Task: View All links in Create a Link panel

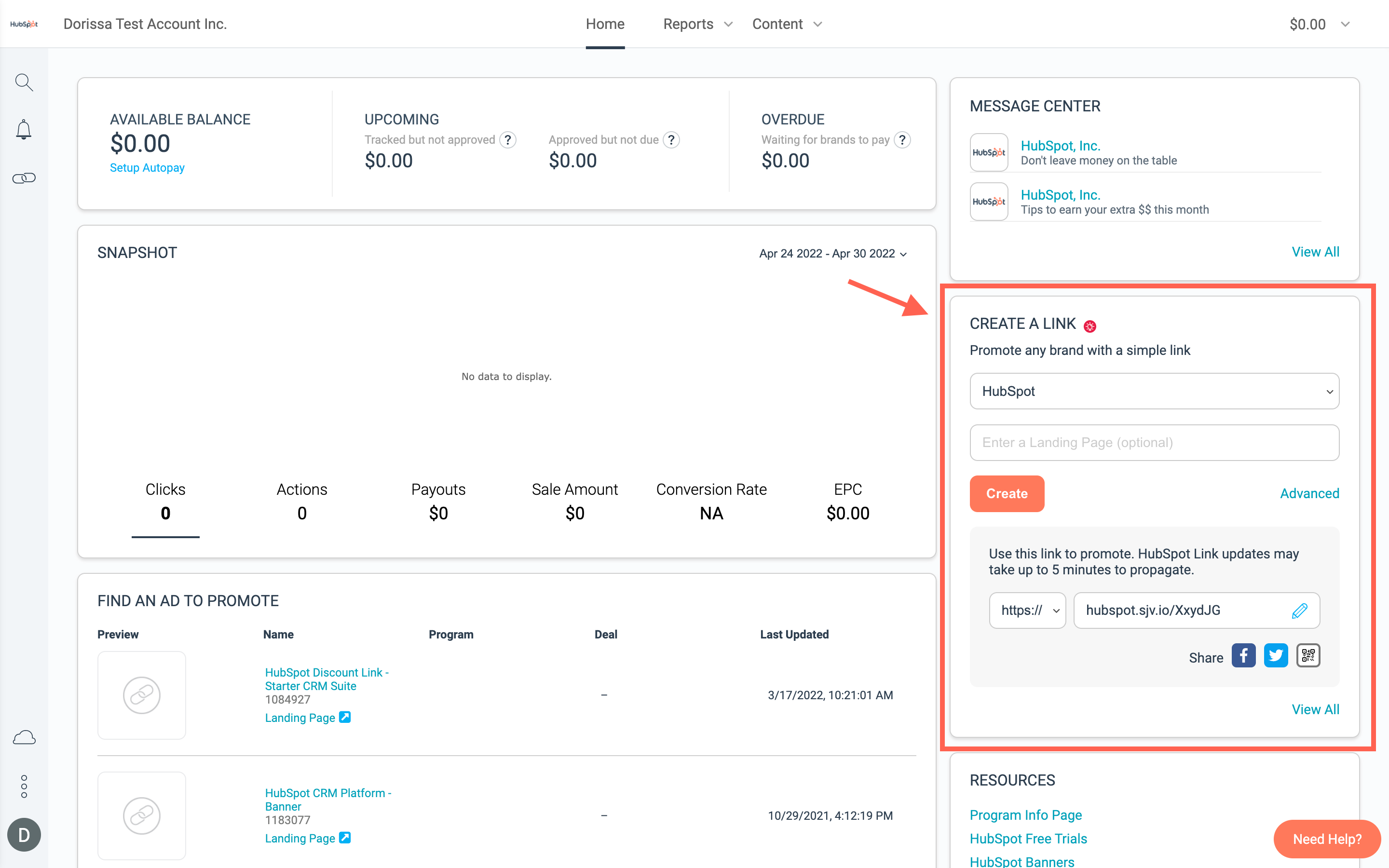Action: pos(1315,709)
